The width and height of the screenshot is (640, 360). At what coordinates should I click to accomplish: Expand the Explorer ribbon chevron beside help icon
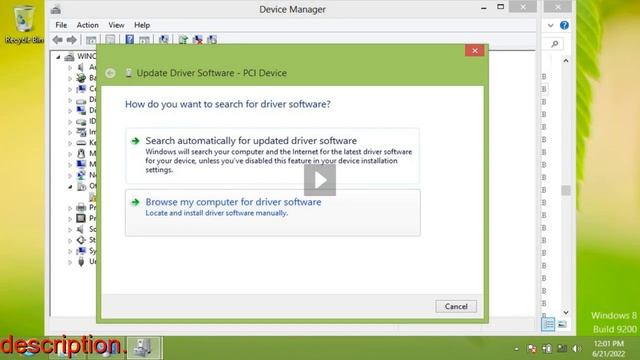pyautogui.click(x=550, y=25)
